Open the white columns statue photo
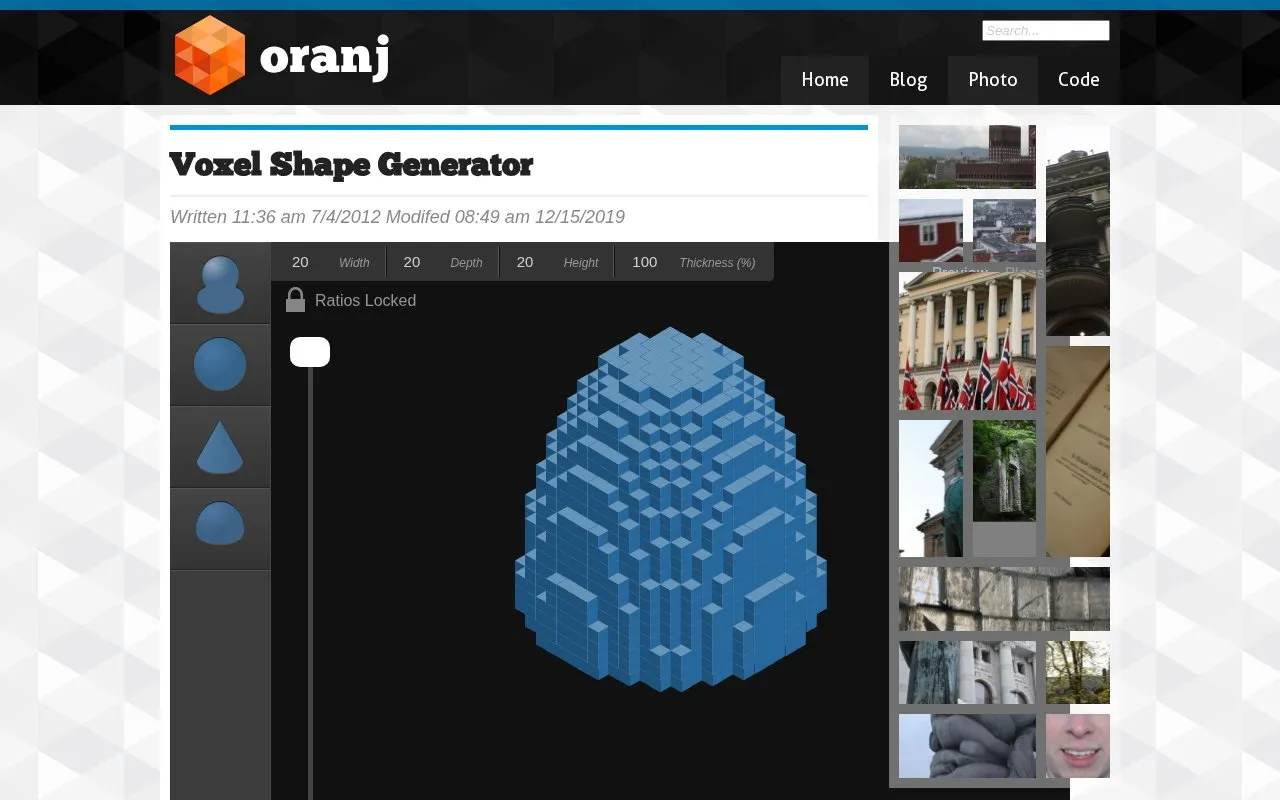This screenshot has height=800, width=1280. [967, 672]
